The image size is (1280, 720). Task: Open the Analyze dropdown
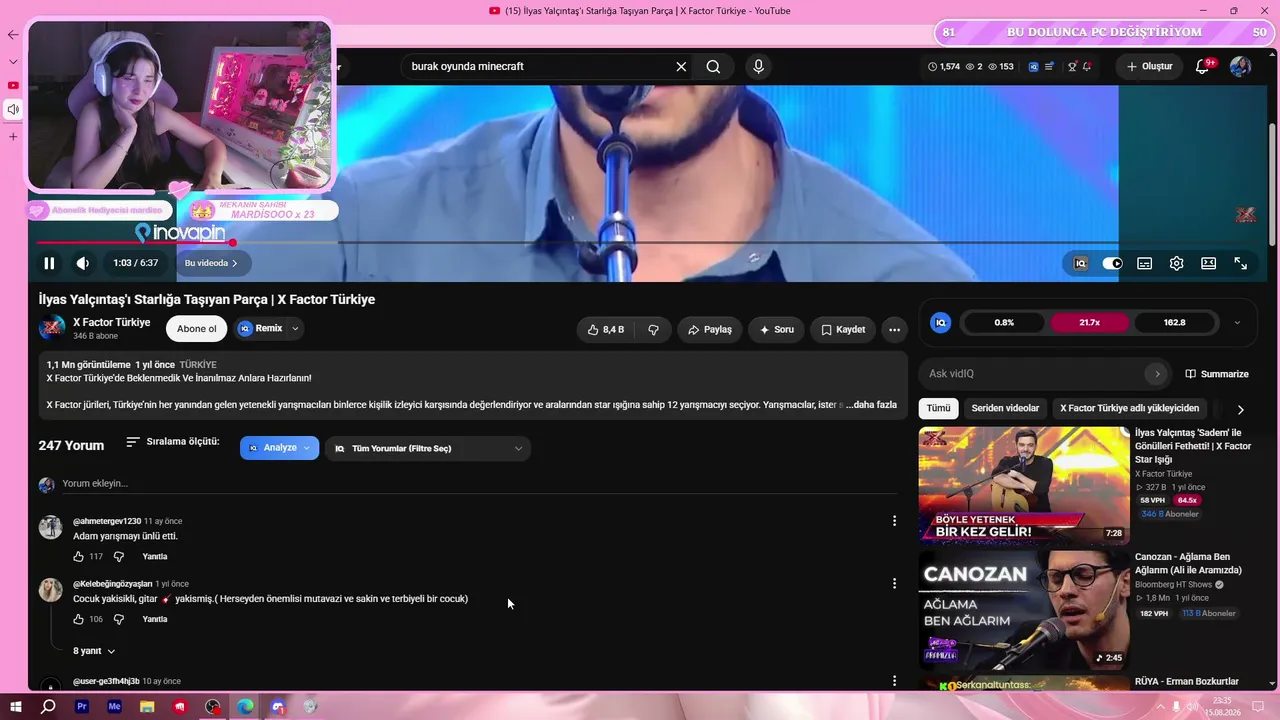point(279,448)
